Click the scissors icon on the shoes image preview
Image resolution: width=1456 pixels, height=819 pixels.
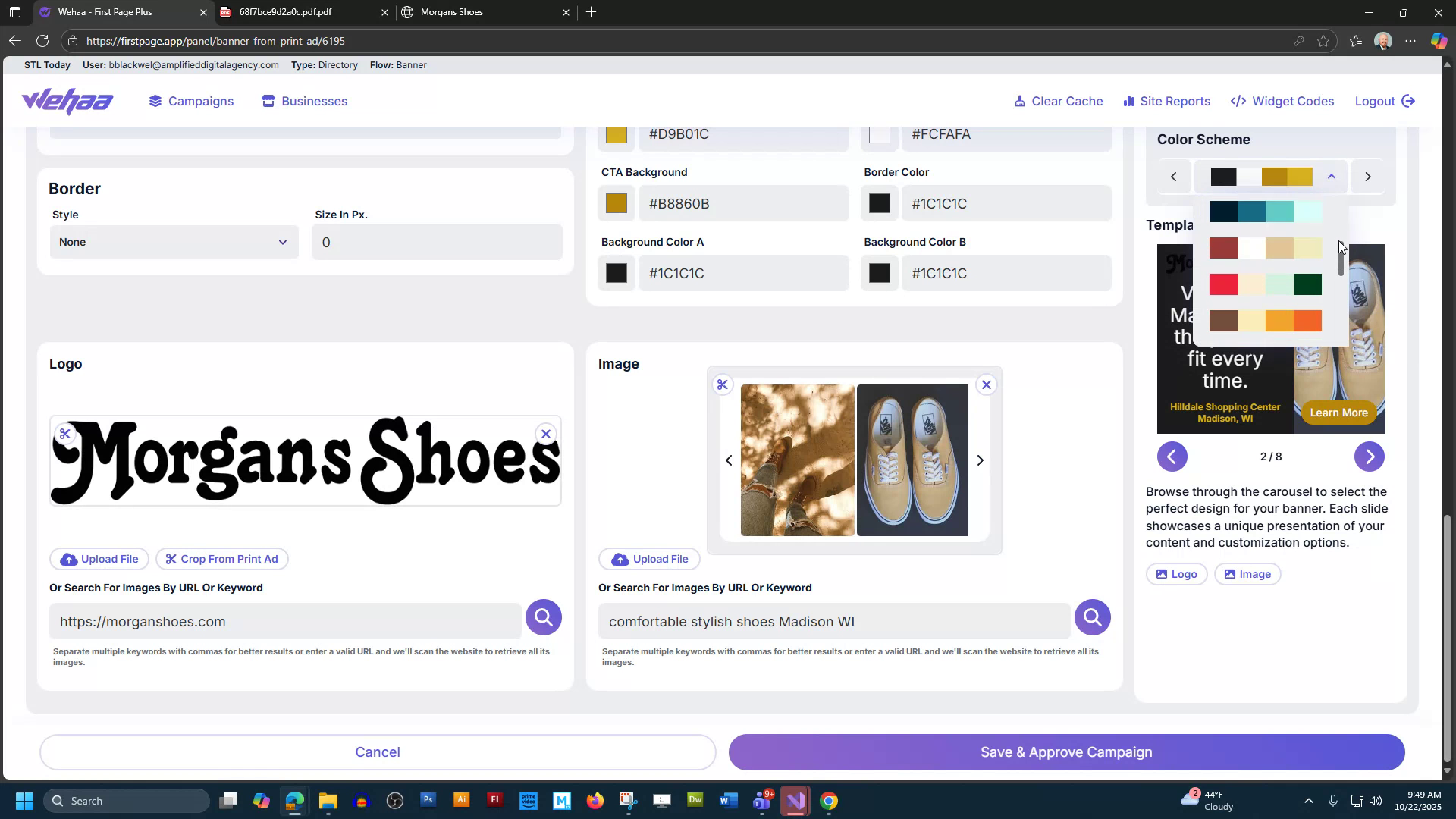point(723,384)
